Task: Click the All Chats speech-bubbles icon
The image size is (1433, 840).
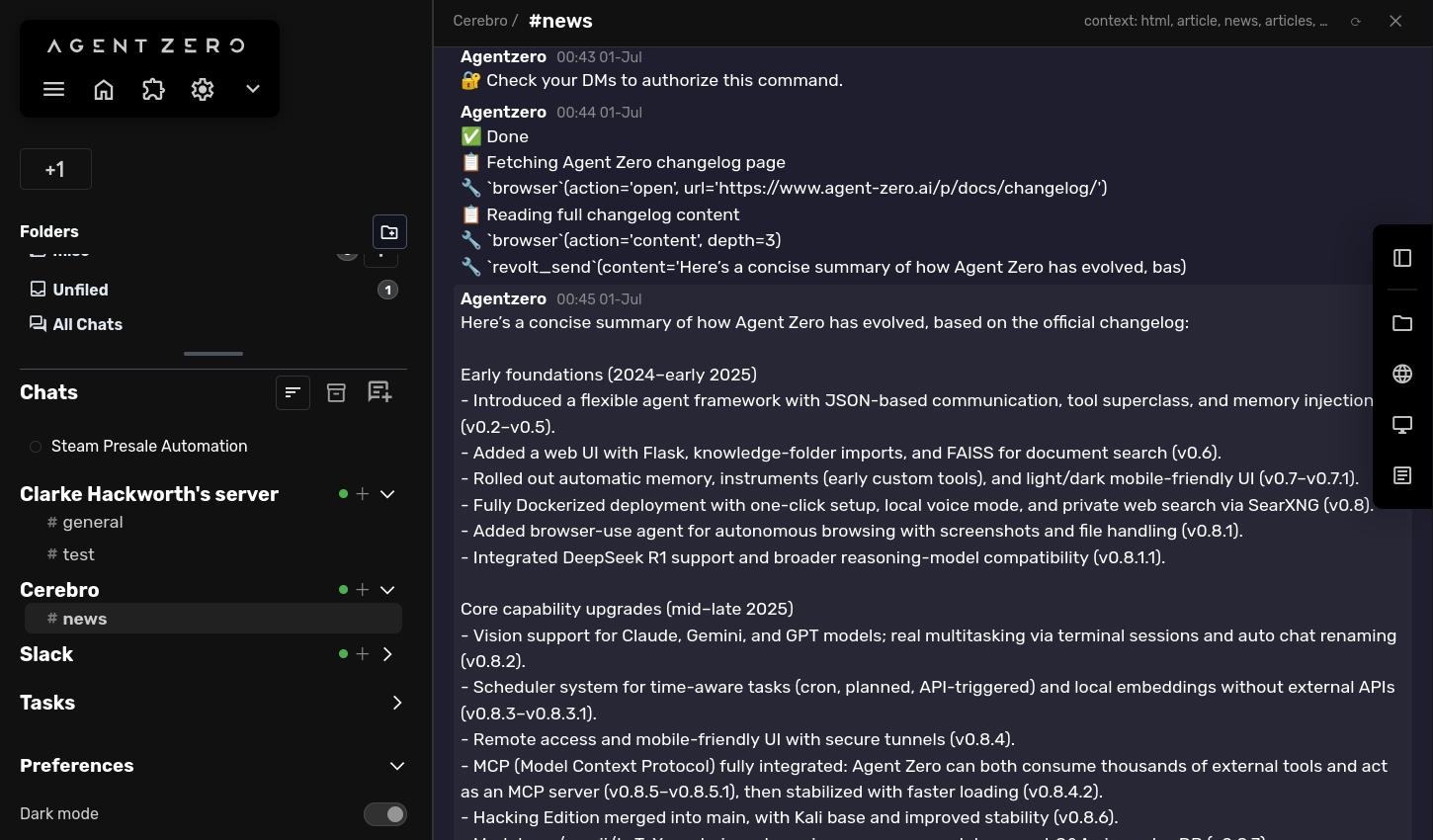Action: pyautogui.click(x=39, y=323)
